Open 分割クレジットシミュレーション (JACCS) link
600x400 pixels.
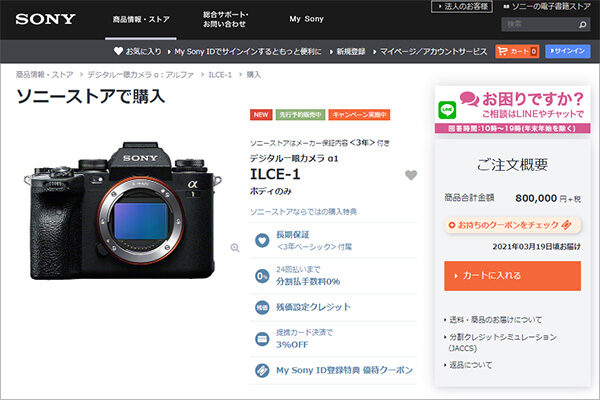[x=502, y=342]
